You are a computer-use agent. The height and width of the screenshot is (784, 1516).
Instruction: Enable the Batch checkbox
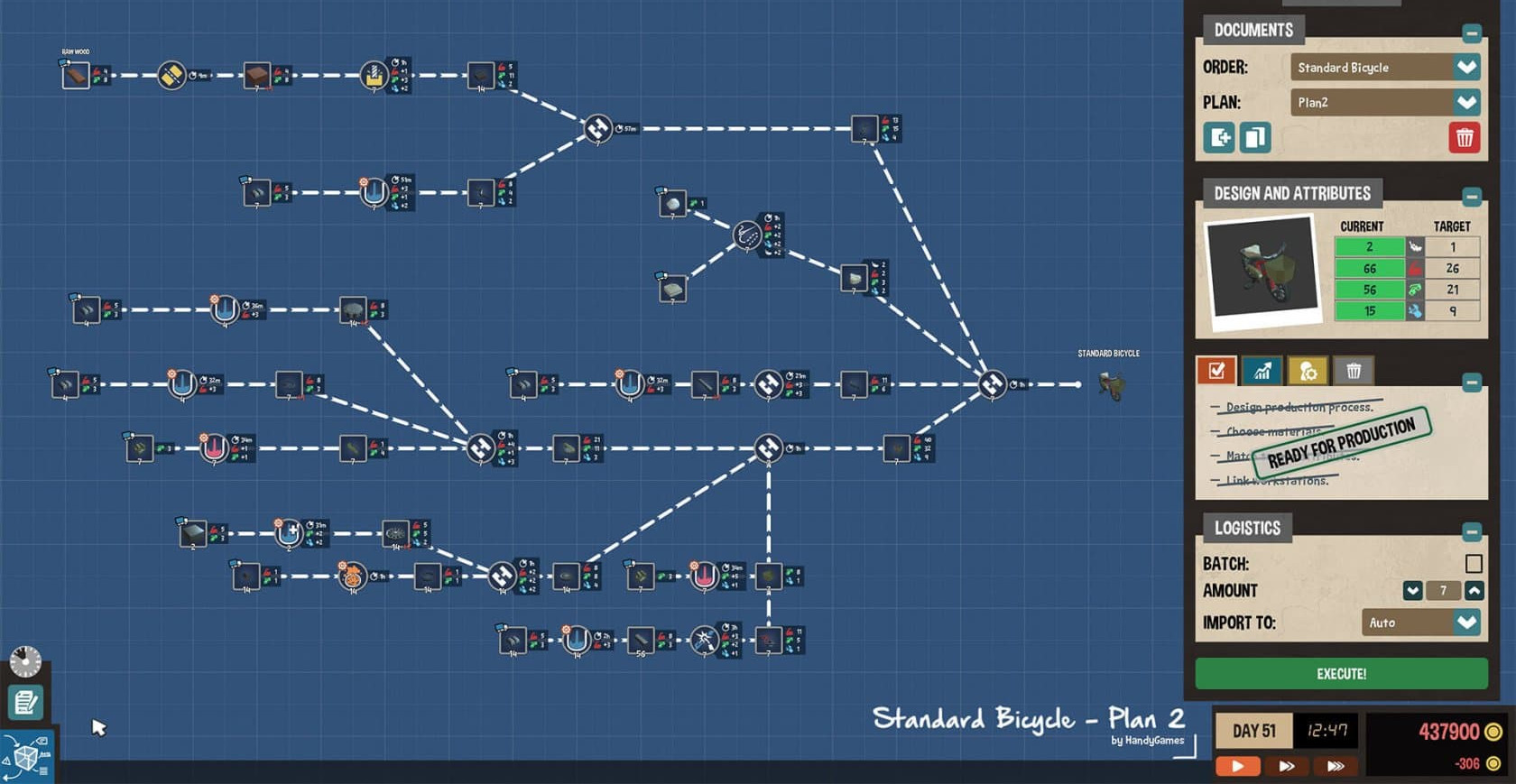pos(1474,564)
